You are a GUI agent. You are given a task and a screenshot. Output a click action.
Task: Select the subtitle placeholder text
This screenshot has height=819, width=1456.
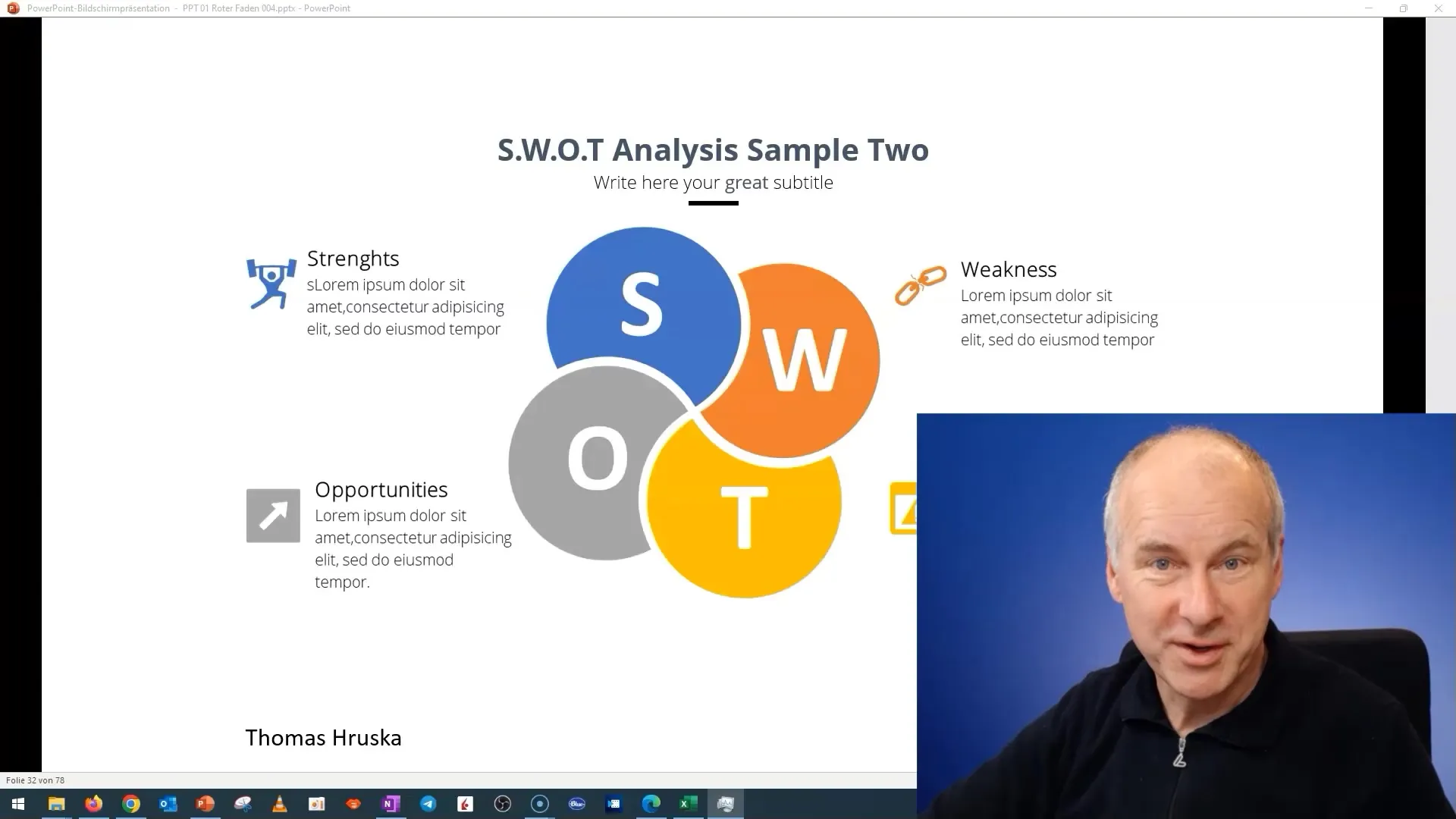[x=713, y=182]
